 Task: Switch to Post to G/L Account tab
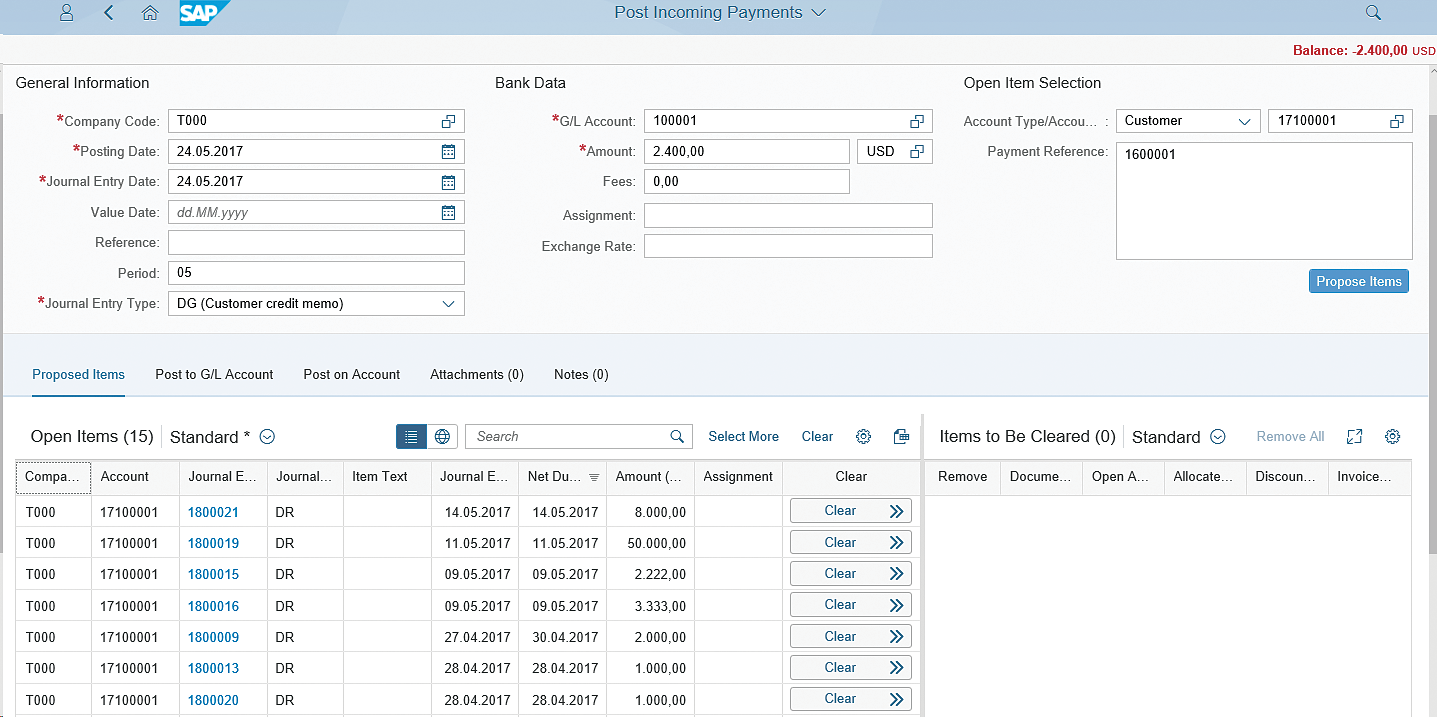[214, 374]
